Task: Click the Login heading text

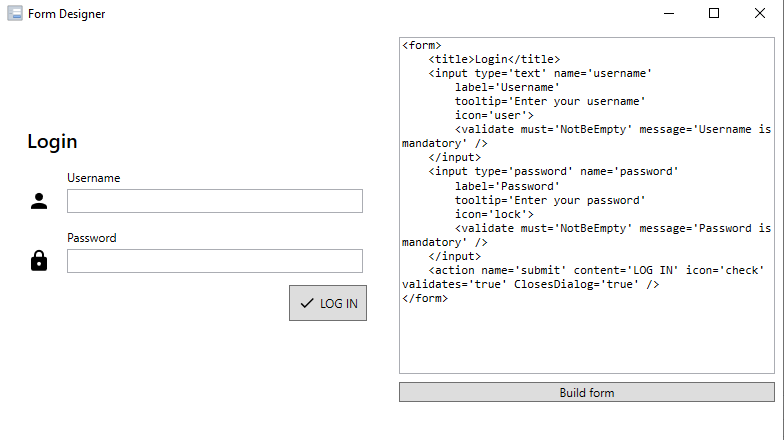Action: pos(52,142)
